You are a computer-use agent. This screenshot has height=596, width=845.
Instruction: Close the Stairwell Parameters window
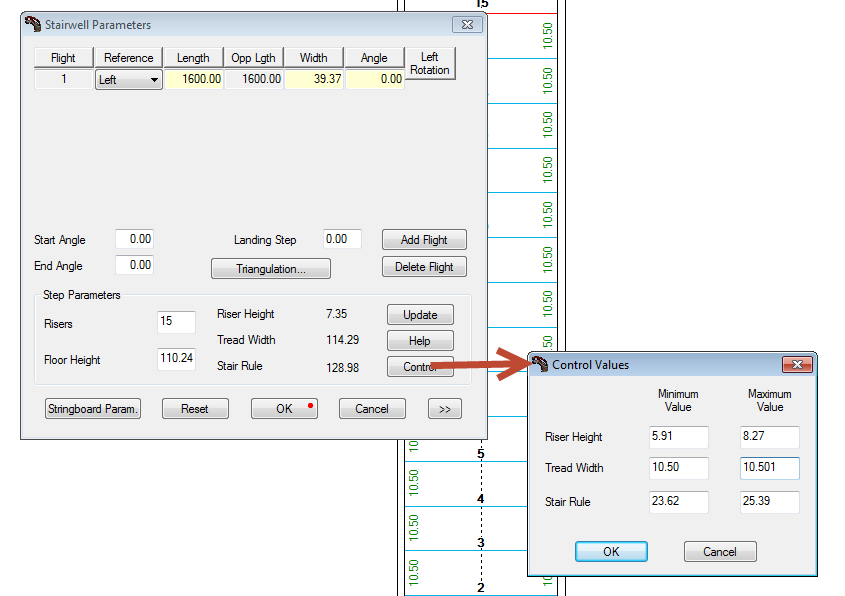pyautogui.click(x=467, y=25)
